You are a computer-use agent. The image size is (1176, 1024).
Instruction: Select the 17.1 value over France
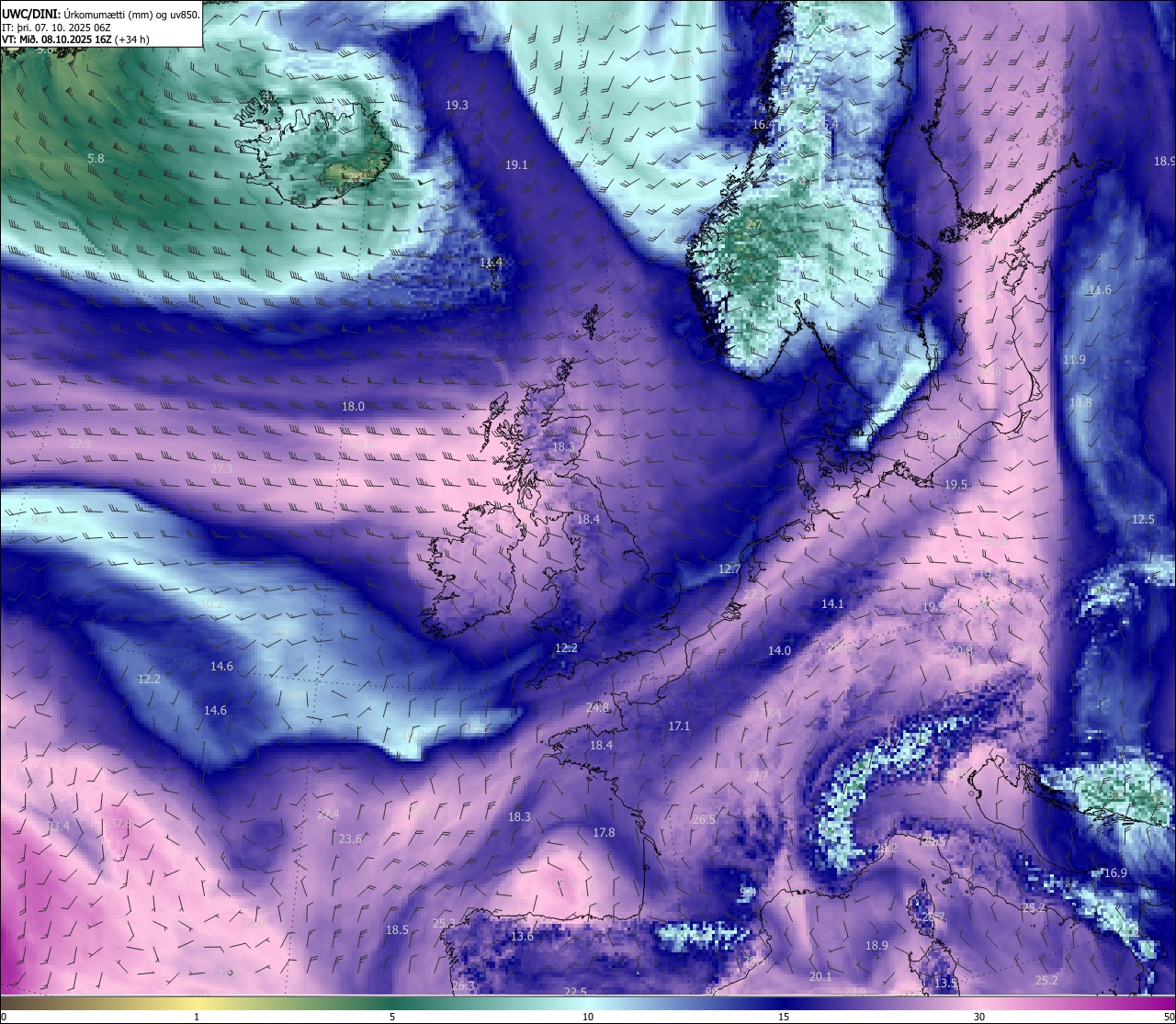pos(679,726)
